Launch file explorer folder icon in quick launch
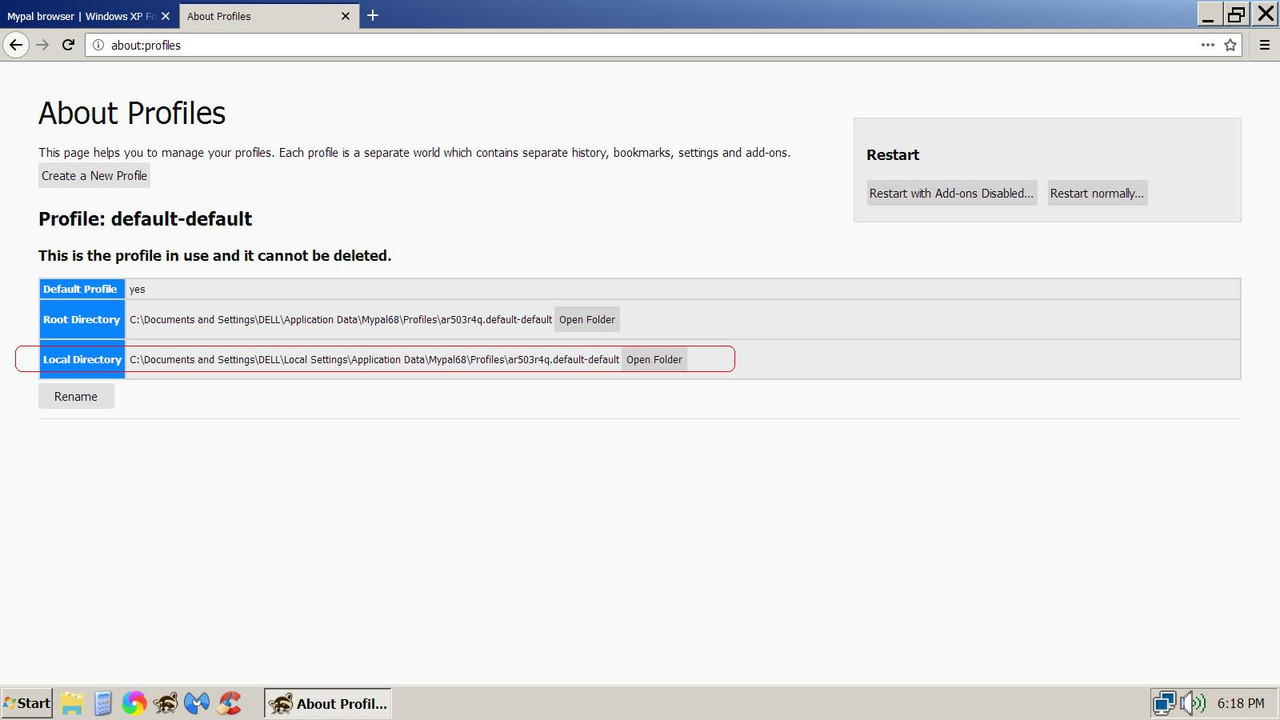1280x720 pixels. tap(71, 703)
